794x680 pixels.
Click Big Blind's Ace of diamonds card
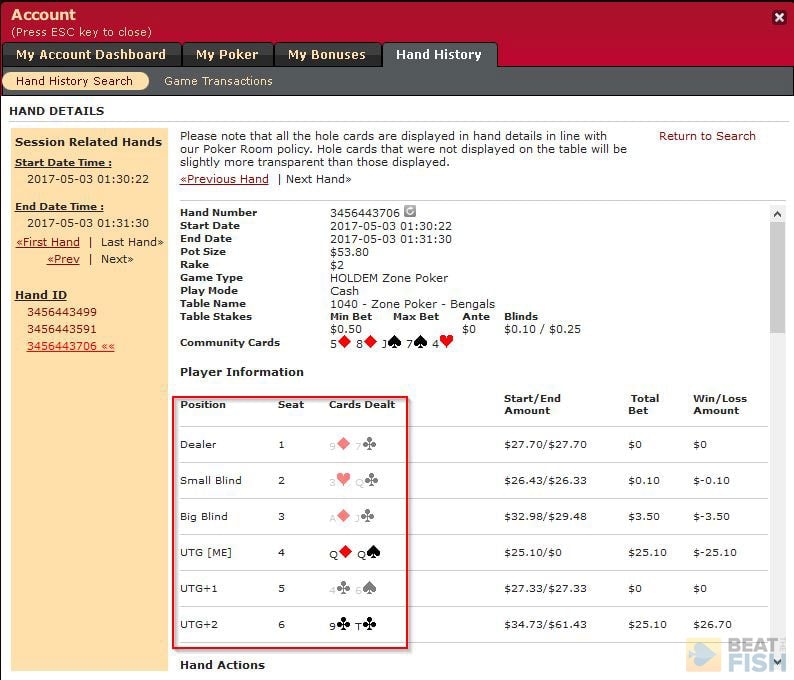coord(340,516)
